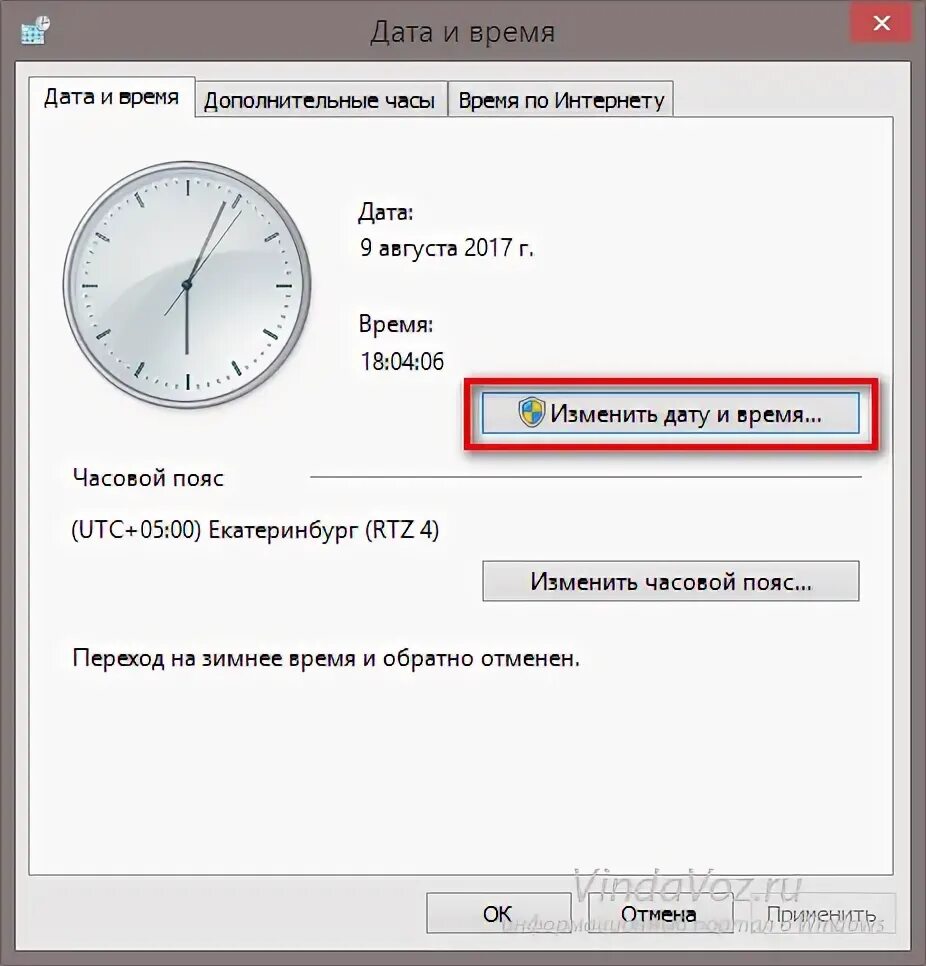Select the Дата и время tab
926x966 pixels.
[x=112, y=97]
